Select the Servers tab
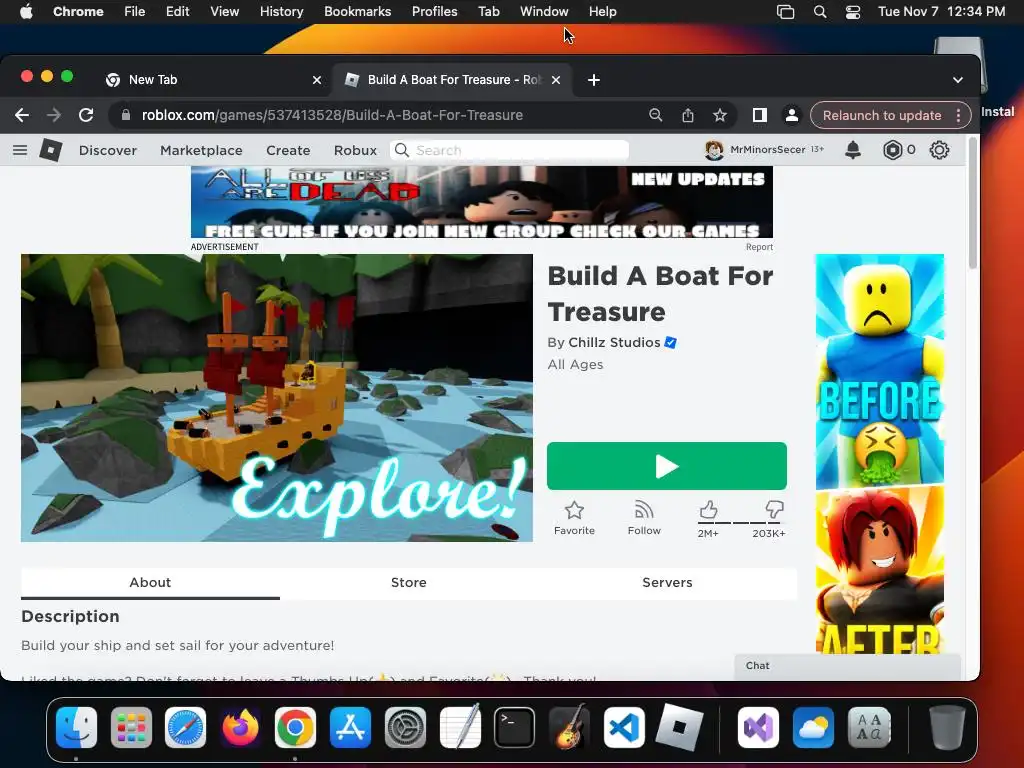The image size is (1024, 768). pyautogui.click(x=667, y=583)
